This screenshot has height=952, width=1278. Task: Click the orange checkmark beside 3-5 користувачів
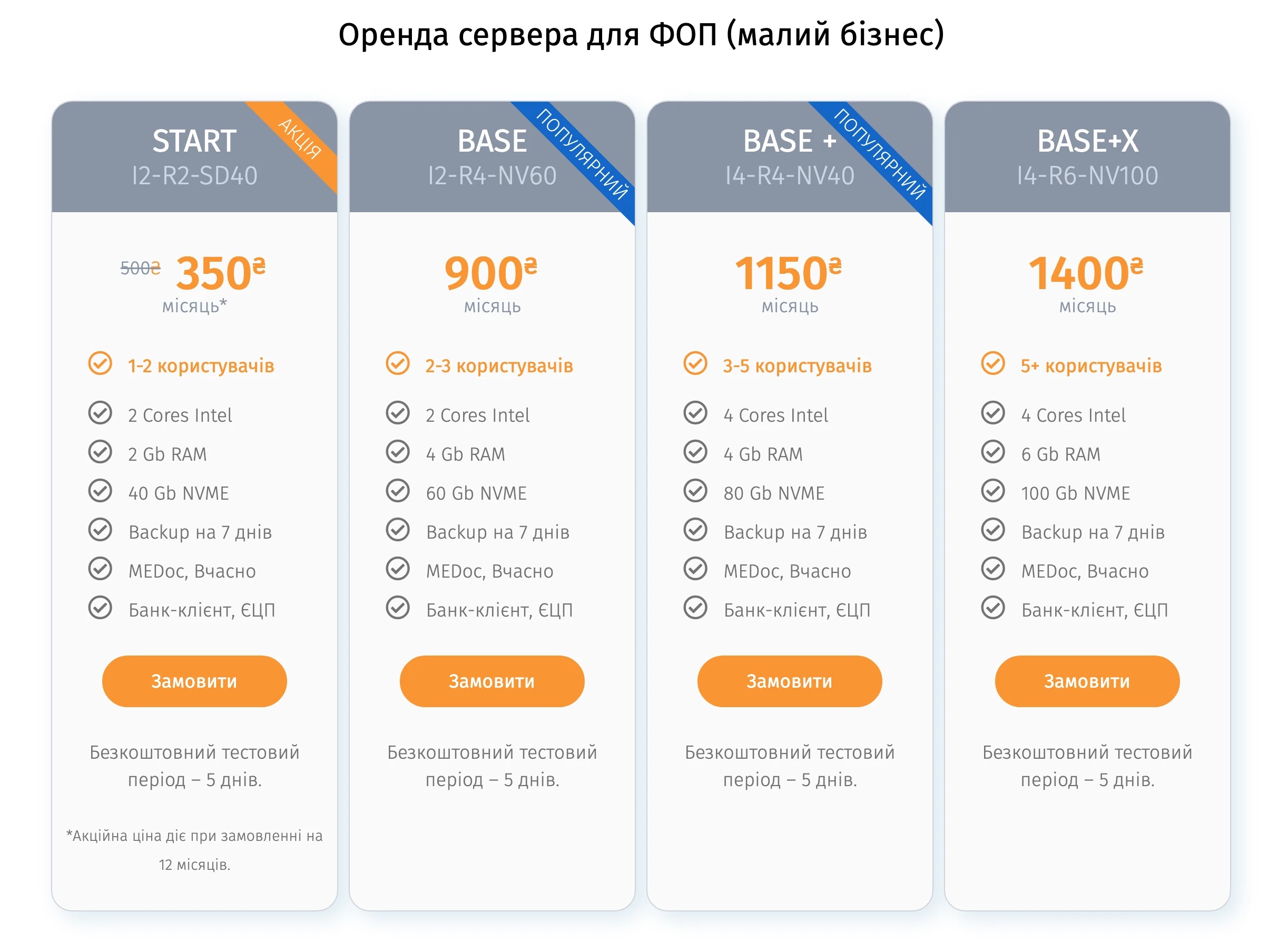pyautogui.click(x=695, y=363)
